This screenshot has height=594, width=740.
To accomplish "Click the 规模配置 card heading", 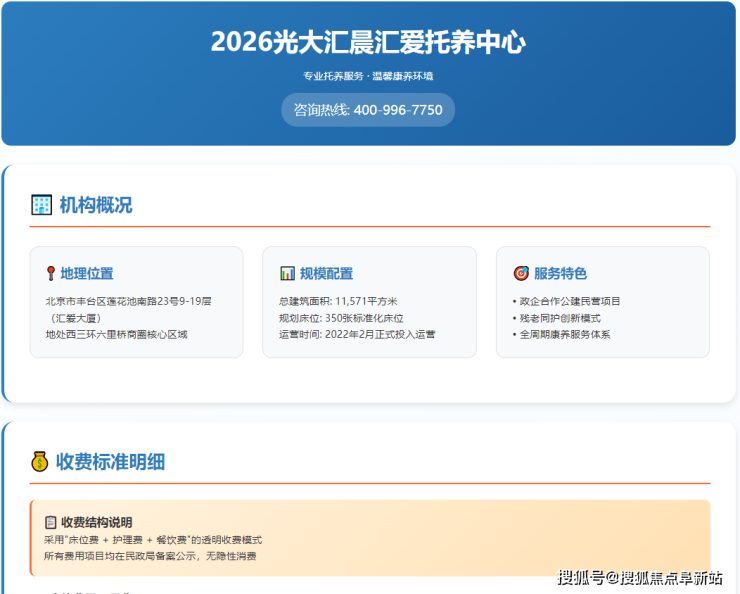I will pos(326,273).
